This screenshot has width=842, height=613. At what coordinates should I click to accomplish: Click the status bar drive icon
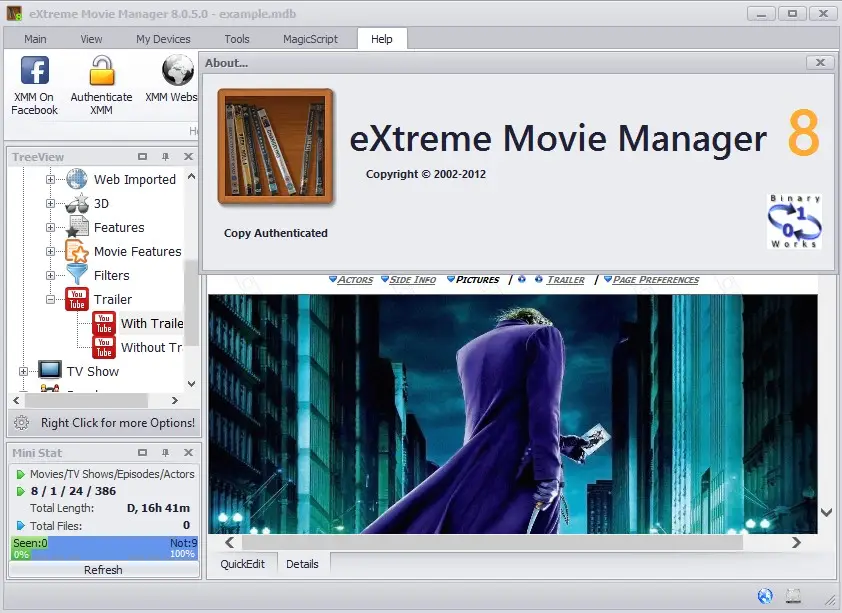[x=794, y=596]
